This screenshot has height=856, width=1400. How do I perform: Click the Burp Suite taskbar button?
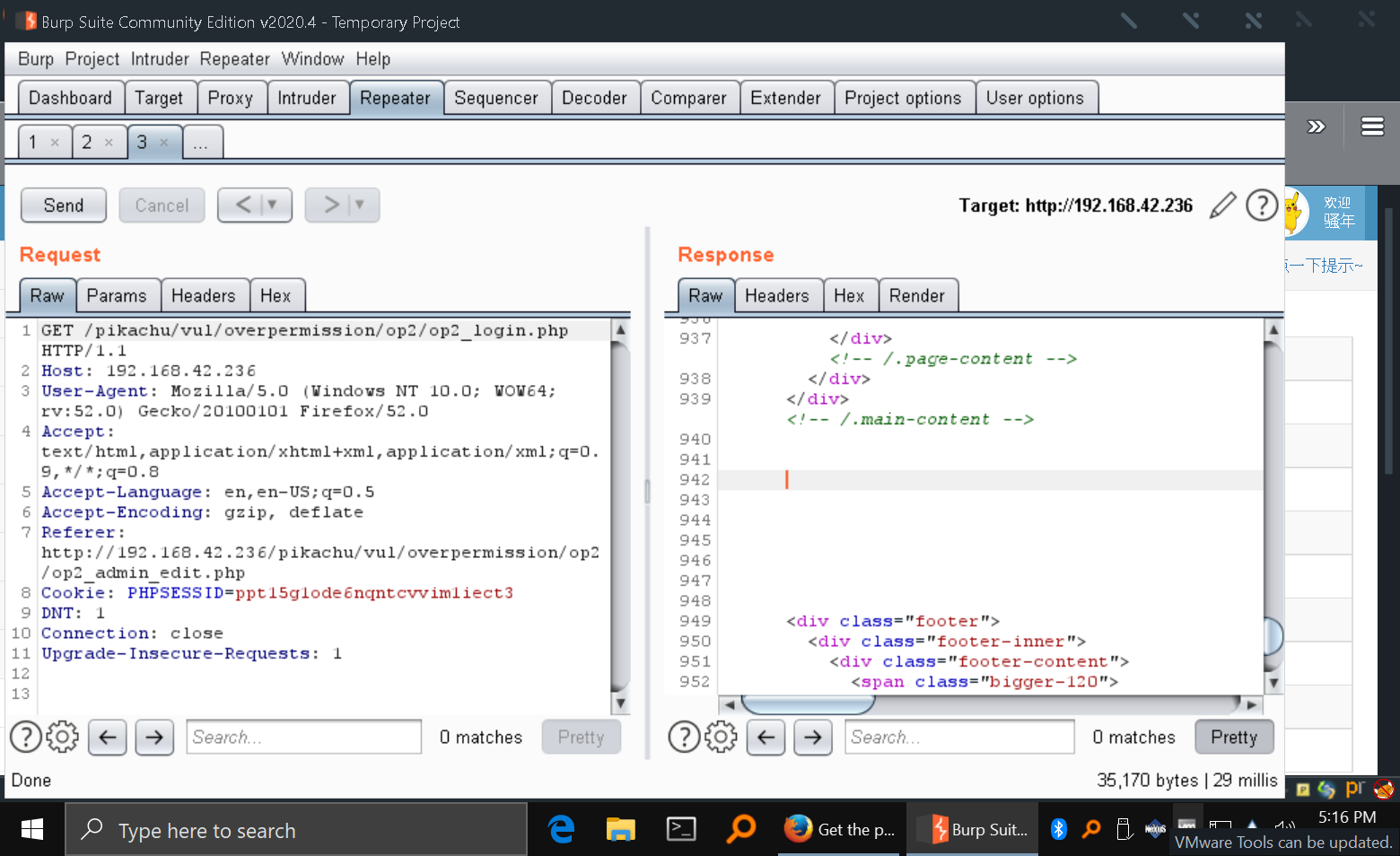point(973,830)
